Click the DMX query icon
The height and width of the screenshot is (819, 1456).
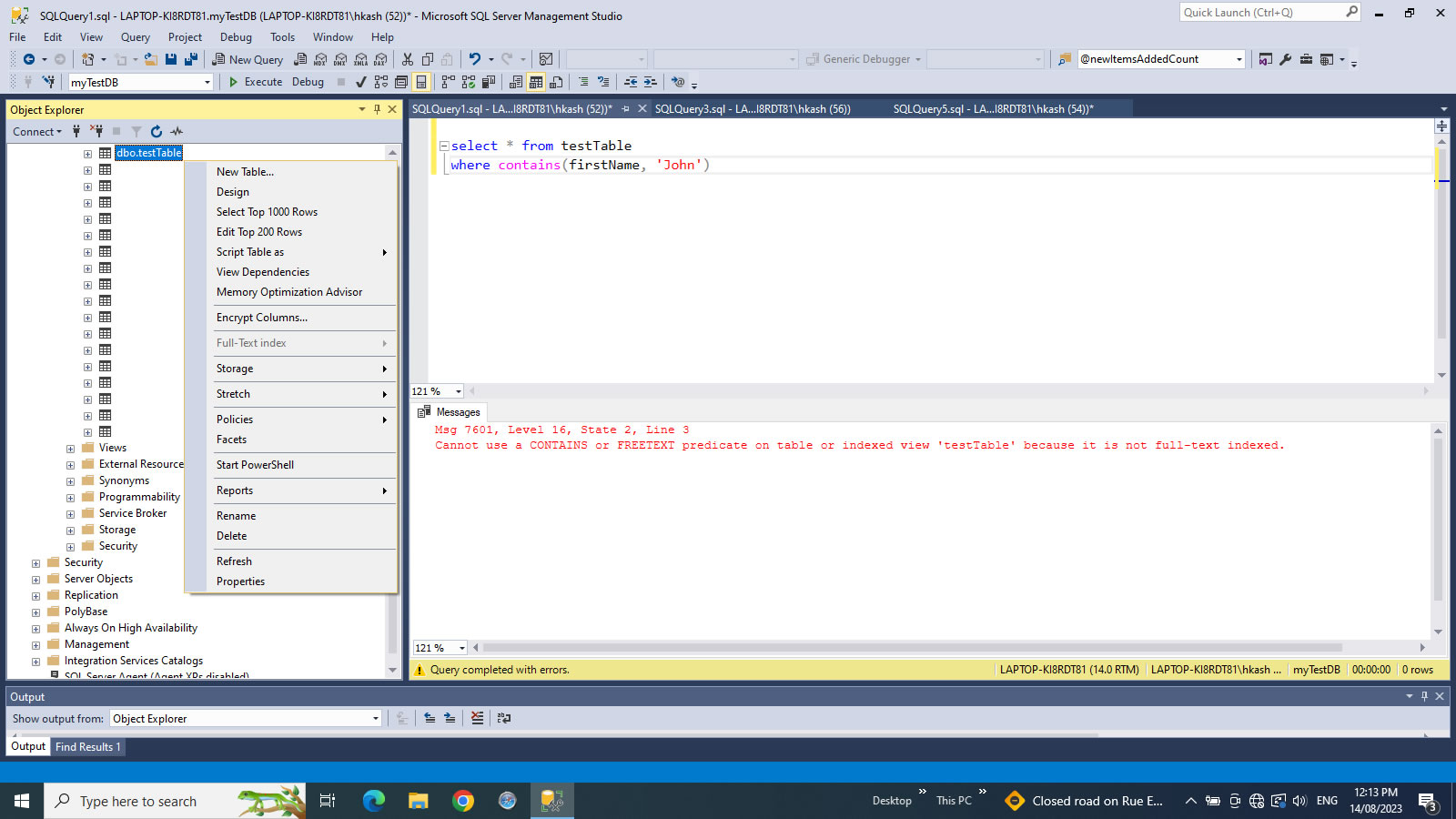[x=340, y=59]
